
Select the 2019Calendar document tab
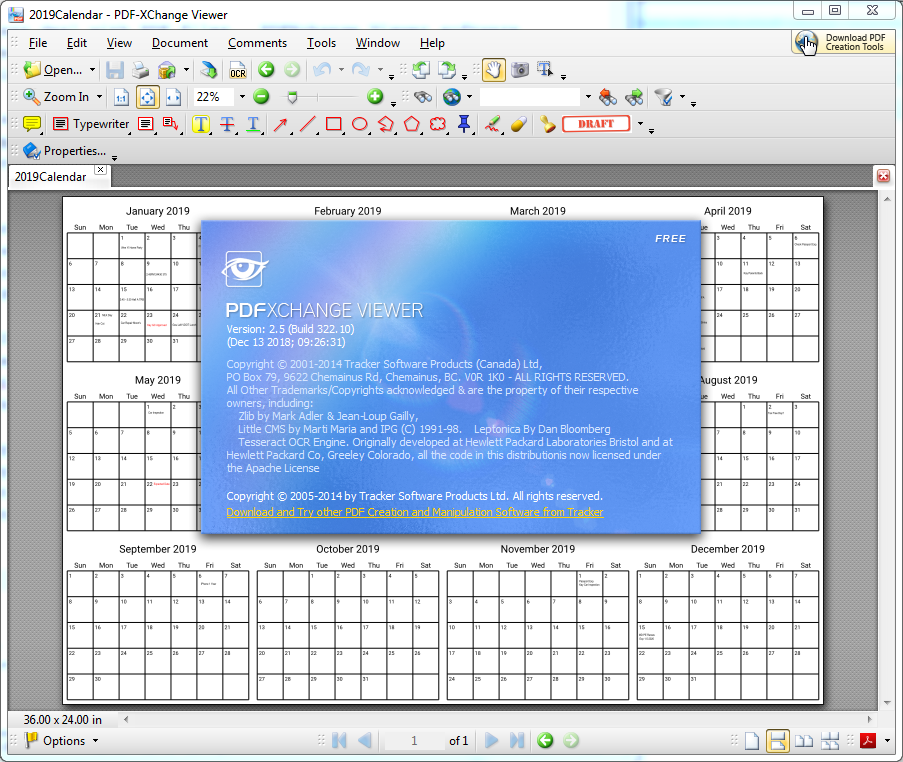click(51, 177)
